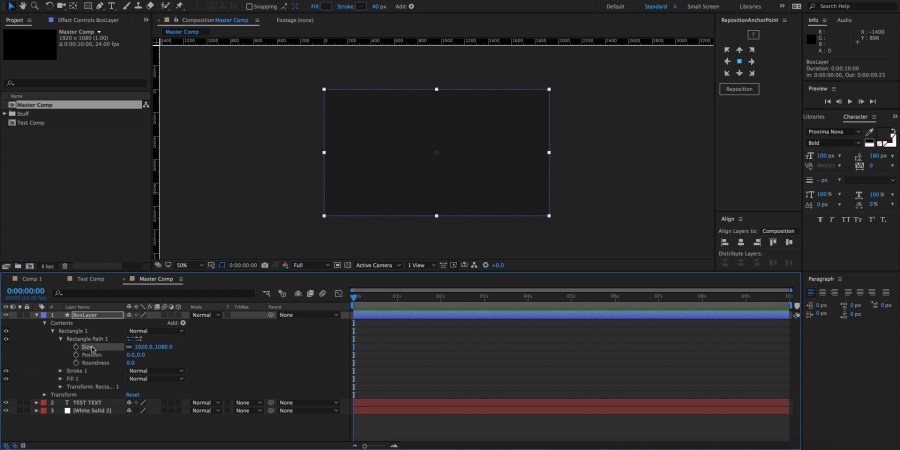Switch to the Libraries workspace
Image resolution: width=900 pixels, height=450 pixels.
pyautogui.click(x=750, y=7)
